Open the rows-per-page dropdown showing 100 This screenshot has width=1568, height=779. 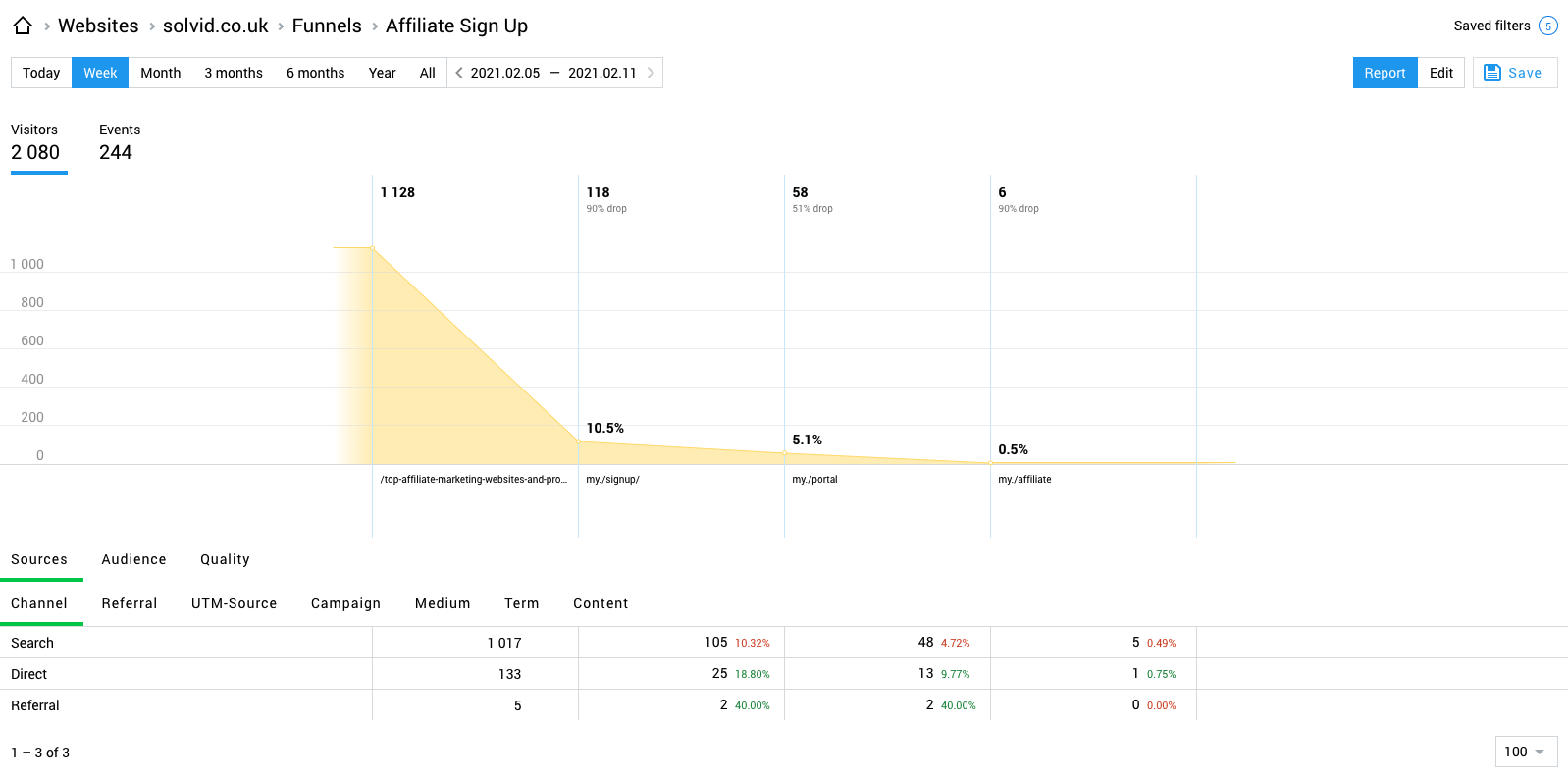click(x=1526, y=752)
